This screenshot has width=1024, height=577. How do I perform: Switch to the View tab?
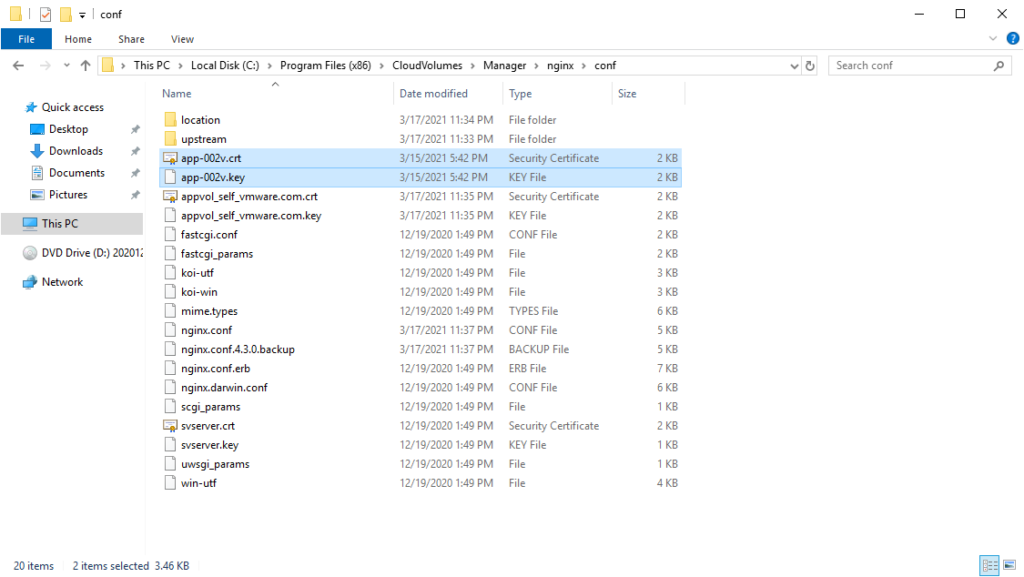tap(182, 39)
